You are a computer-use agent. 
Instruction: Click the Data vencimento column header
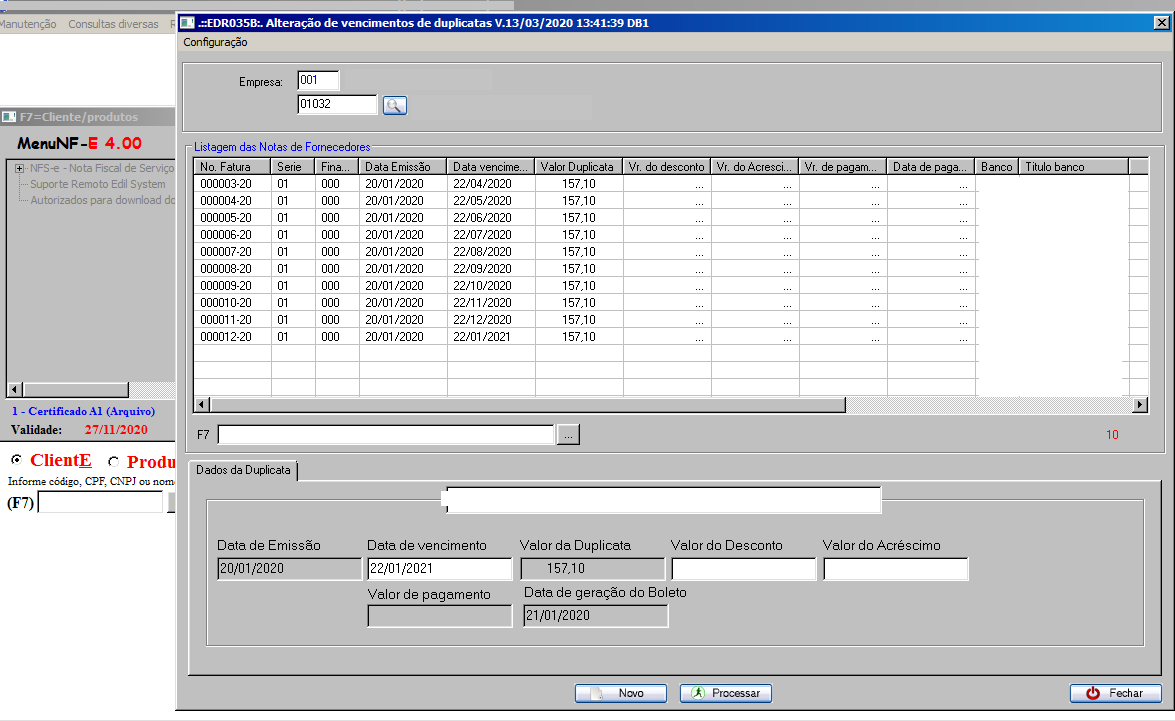[x=490, y=167]
